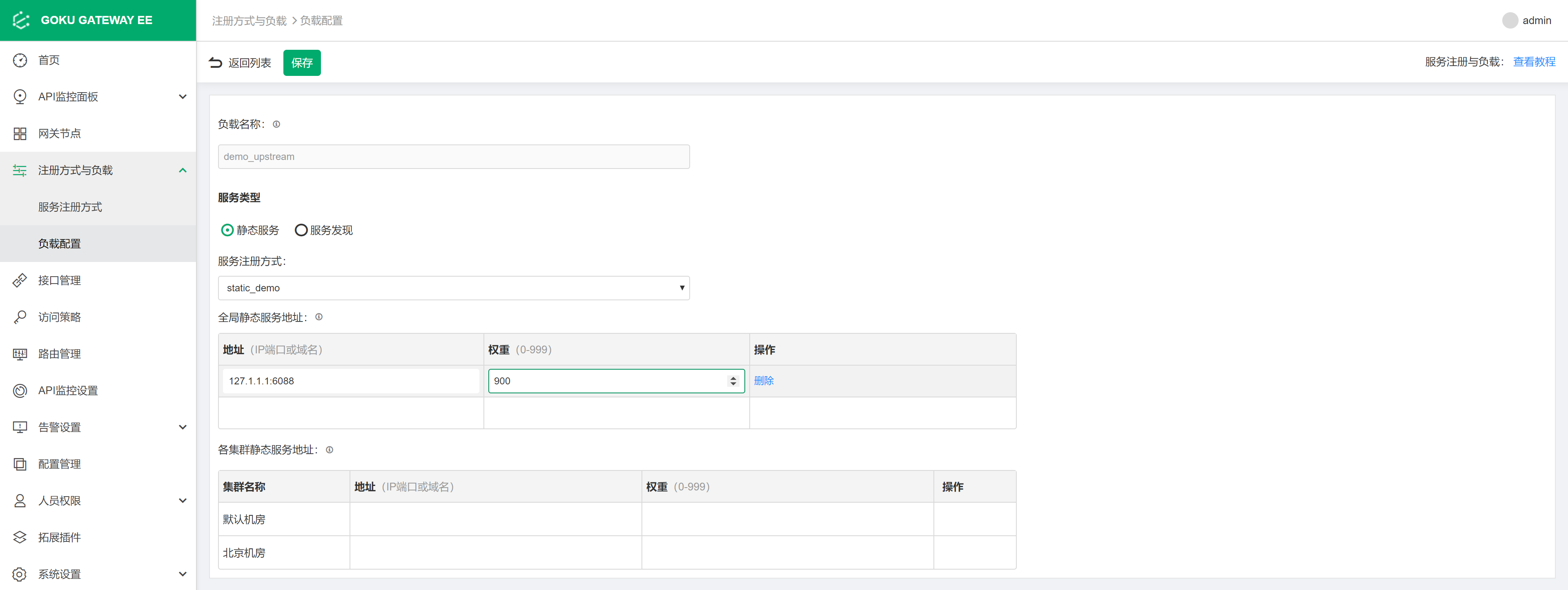Click the empty global weight cell
Screen dimensions: 1568x590
click(617, 413)
